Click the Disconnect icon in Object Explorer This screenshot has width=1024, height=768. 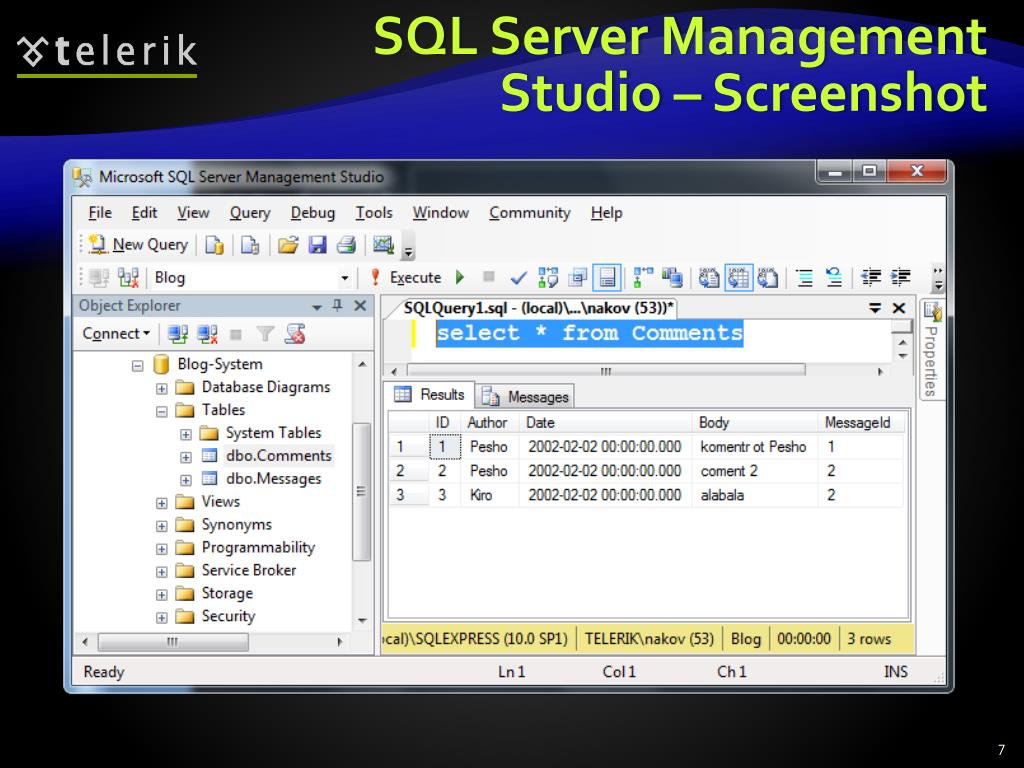coord(208,334)
